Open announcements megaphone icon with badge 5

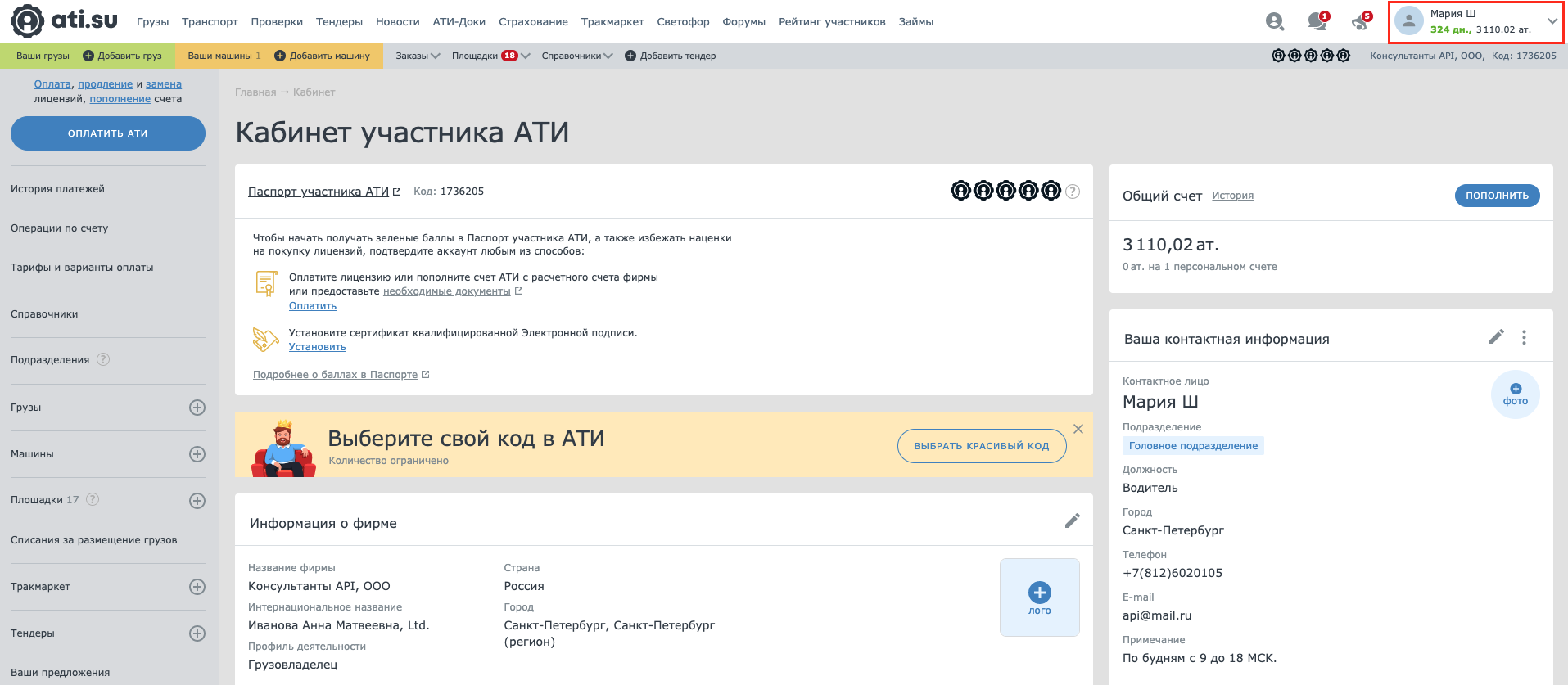pyautogui.click(x=1361, y=21)
